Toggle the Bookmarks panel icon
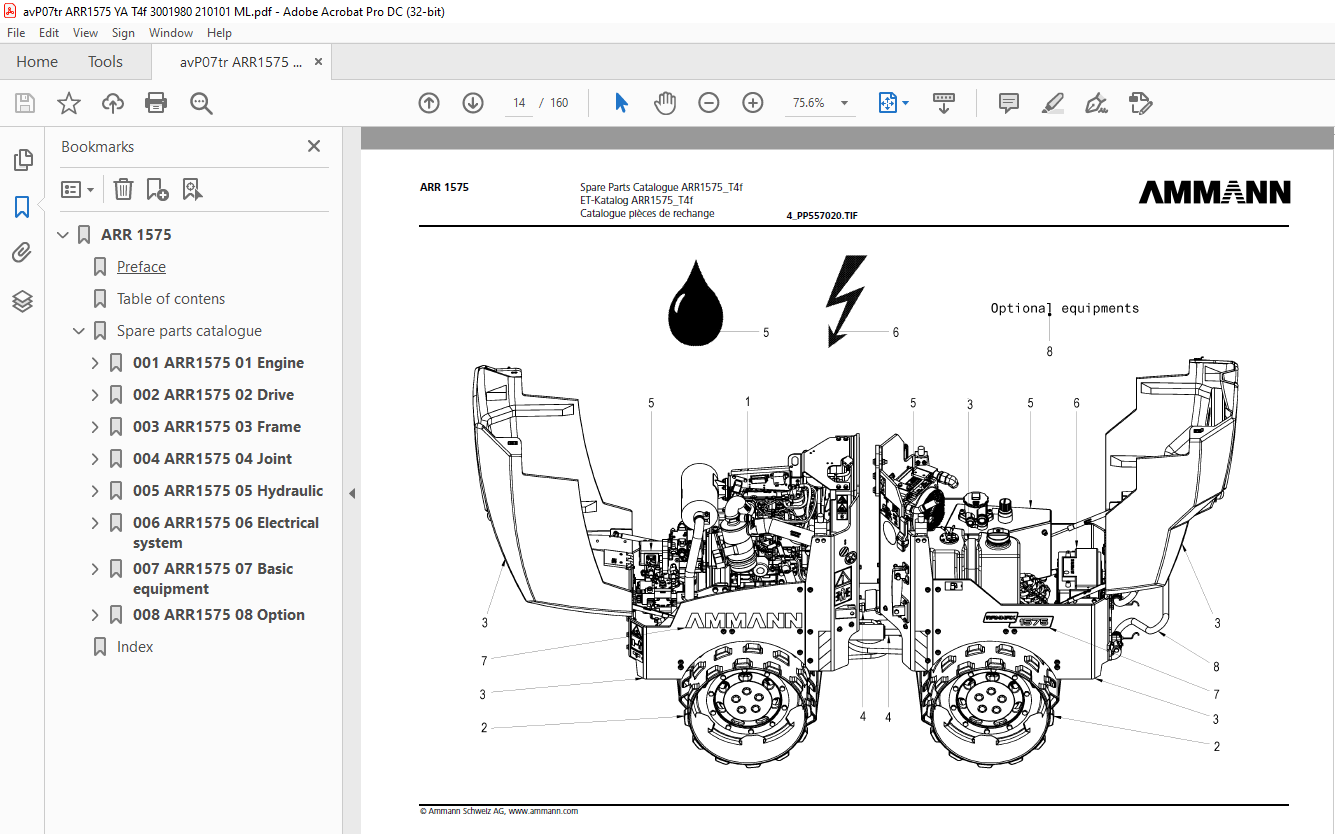Image resolution: width=1335 pixels, height=834 pixels. pos(22,207)
